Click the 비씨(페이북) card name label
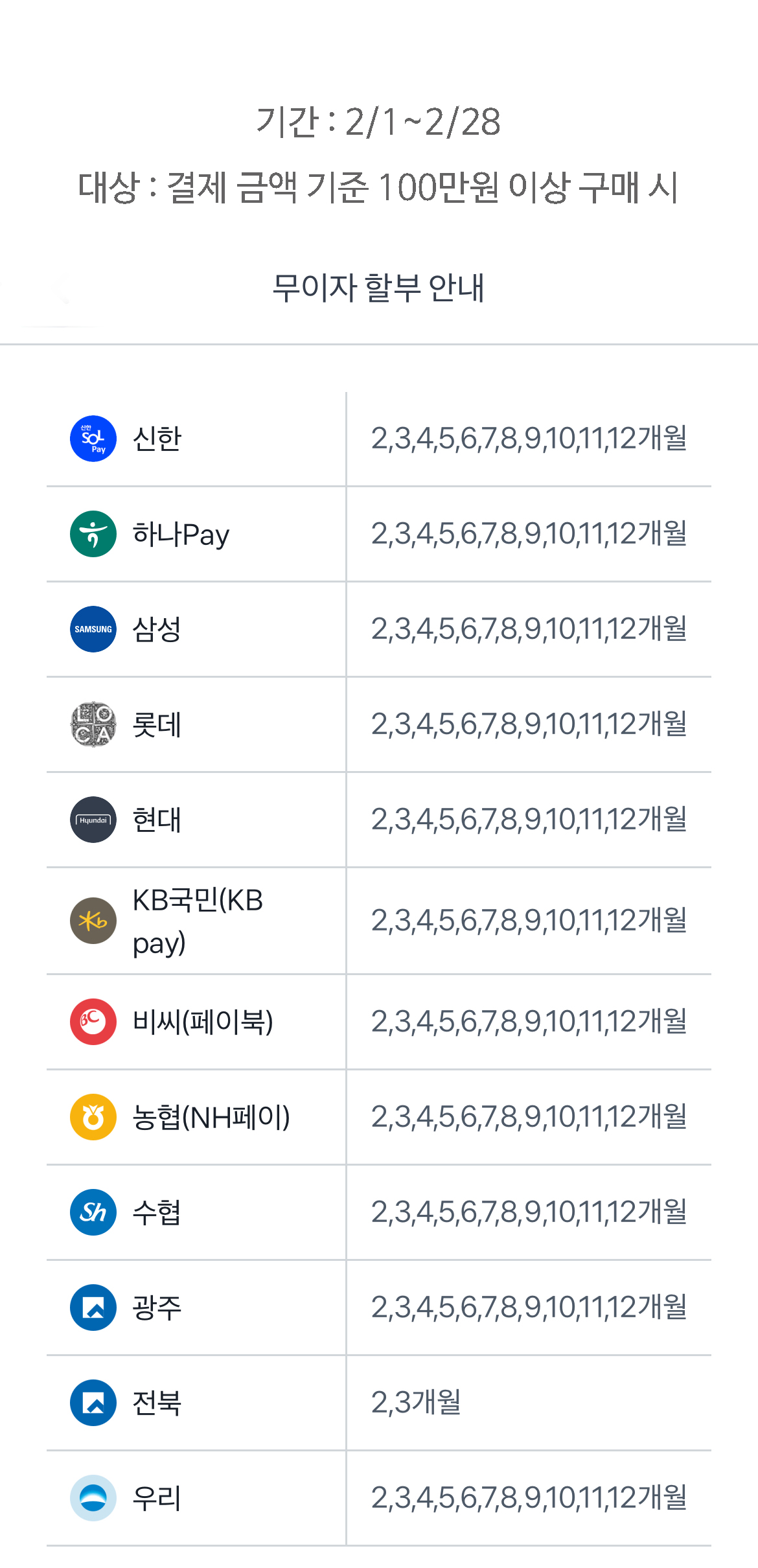 pos(203,1022)
